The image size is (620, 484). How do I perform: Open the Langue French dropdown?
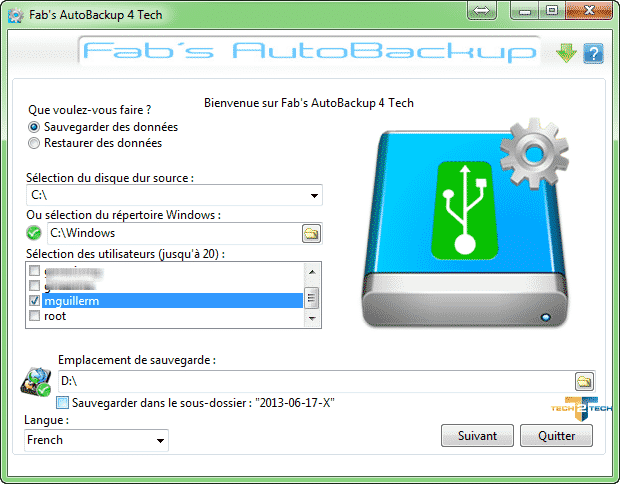click(96, 440)
